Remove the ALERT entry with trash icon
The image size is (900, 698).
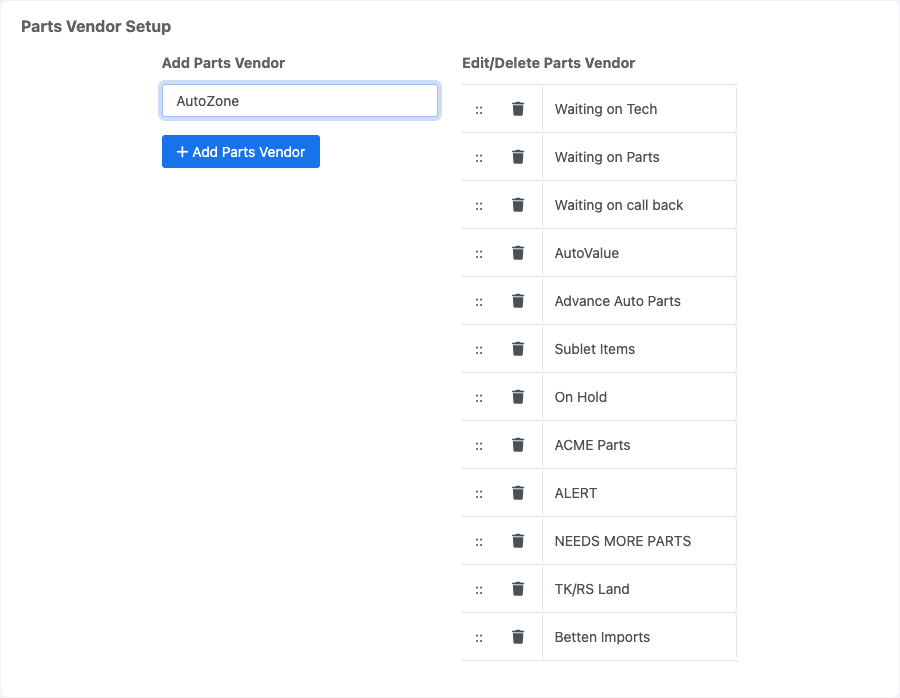pos(518,493)
